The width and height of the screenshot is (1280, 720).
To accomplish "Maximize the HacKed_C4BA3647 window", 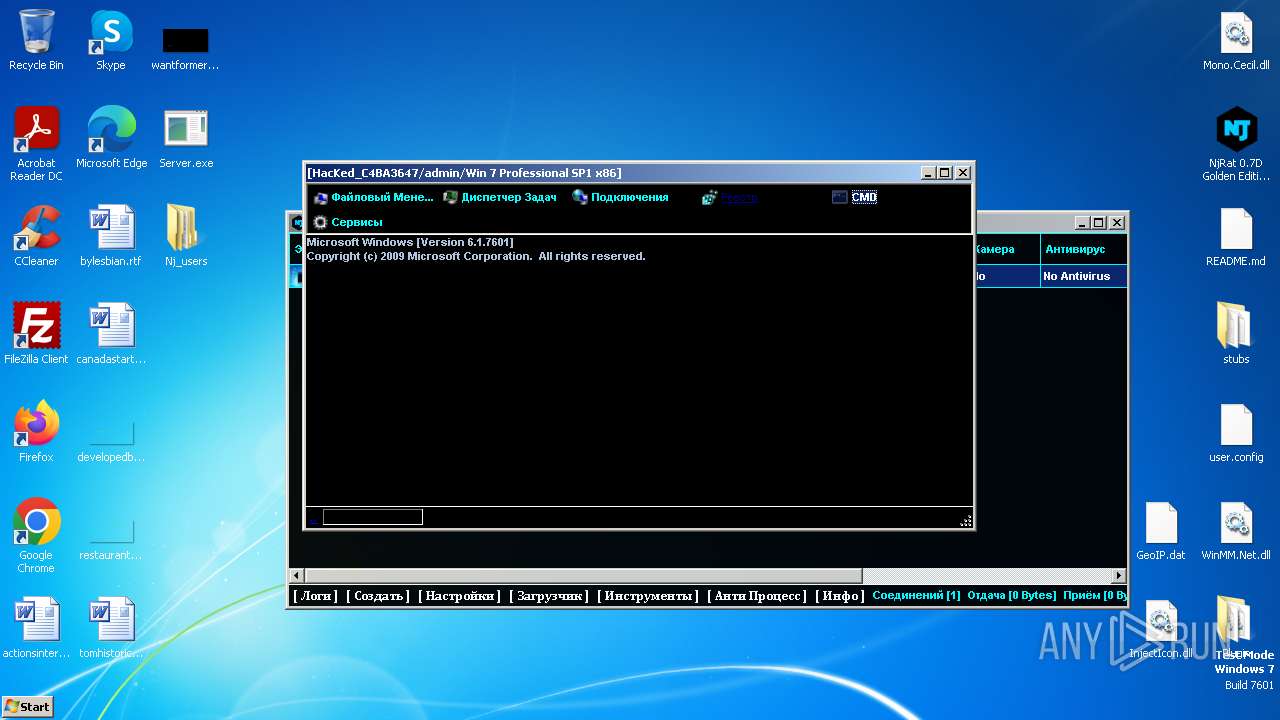I will tap(945, 173).
